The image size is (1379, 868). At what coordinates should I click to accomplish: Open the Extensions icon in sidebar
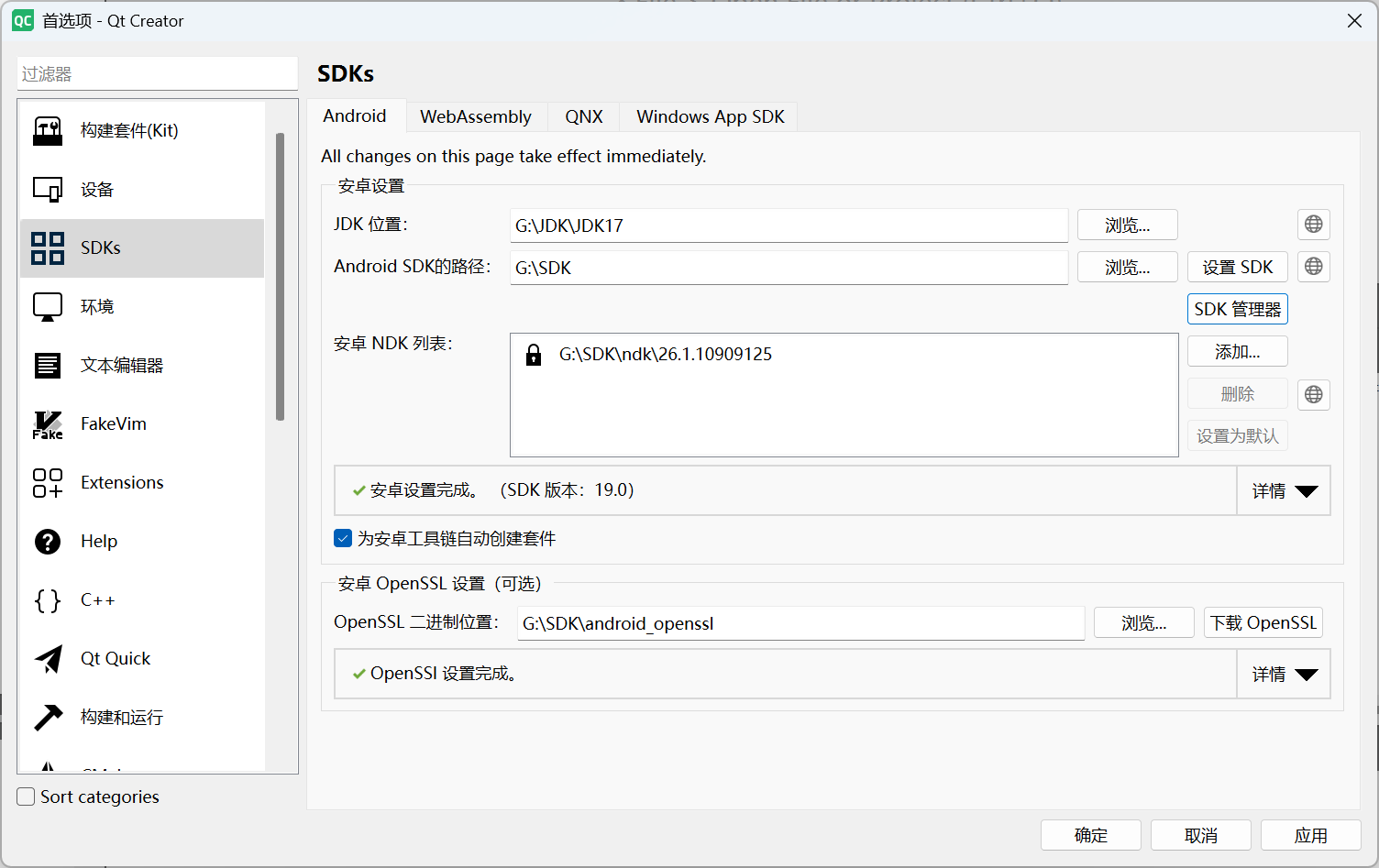[48, 483]
